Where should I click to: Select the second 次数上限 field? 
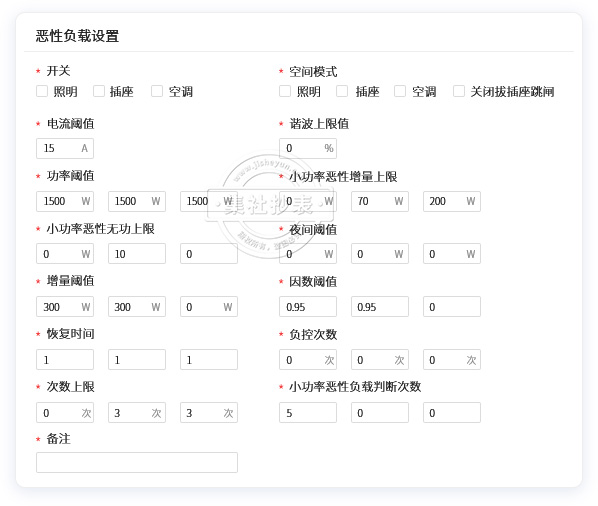137,413
